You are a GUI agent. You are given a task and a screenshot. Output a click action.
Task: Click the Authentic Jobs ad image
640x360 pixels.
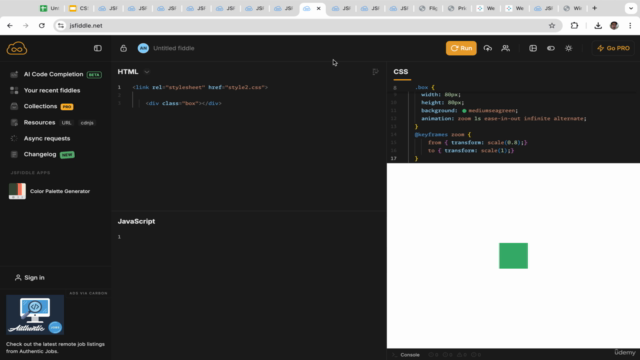coord(35,315)
